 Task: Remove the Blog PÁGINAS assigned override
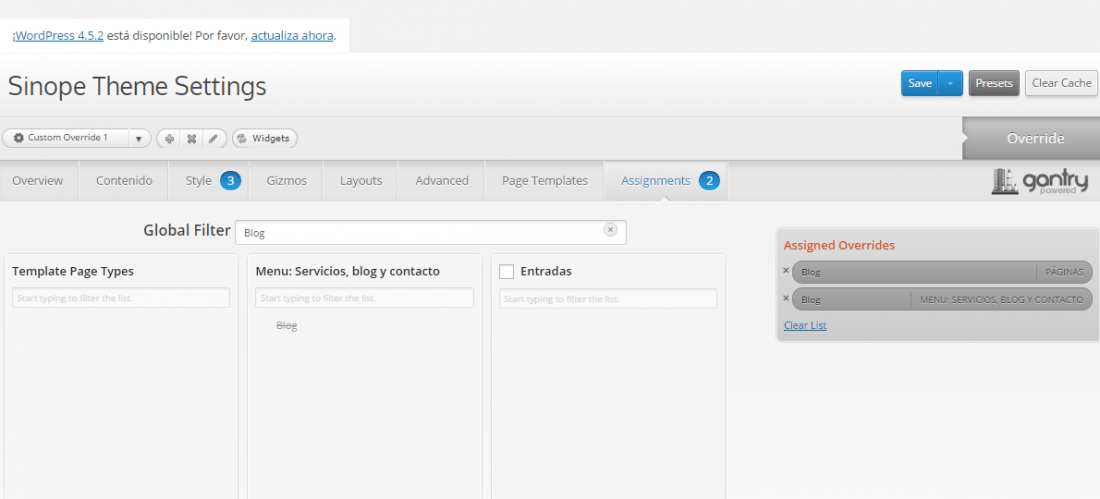[x=786, y=270]
